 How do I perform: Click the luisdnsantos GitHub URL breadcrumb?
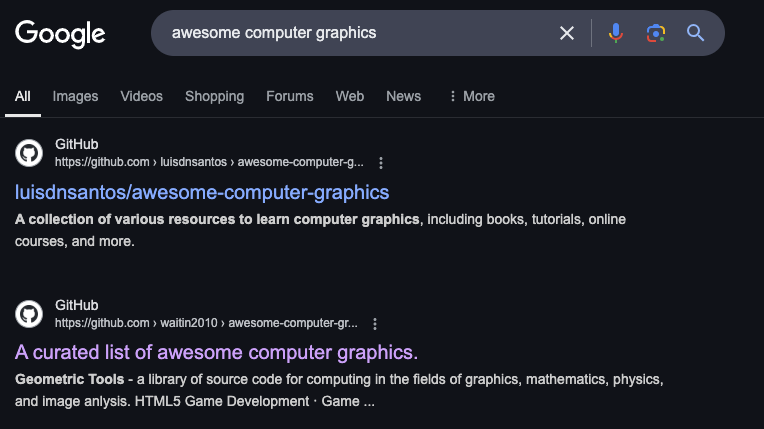point(209,162)
